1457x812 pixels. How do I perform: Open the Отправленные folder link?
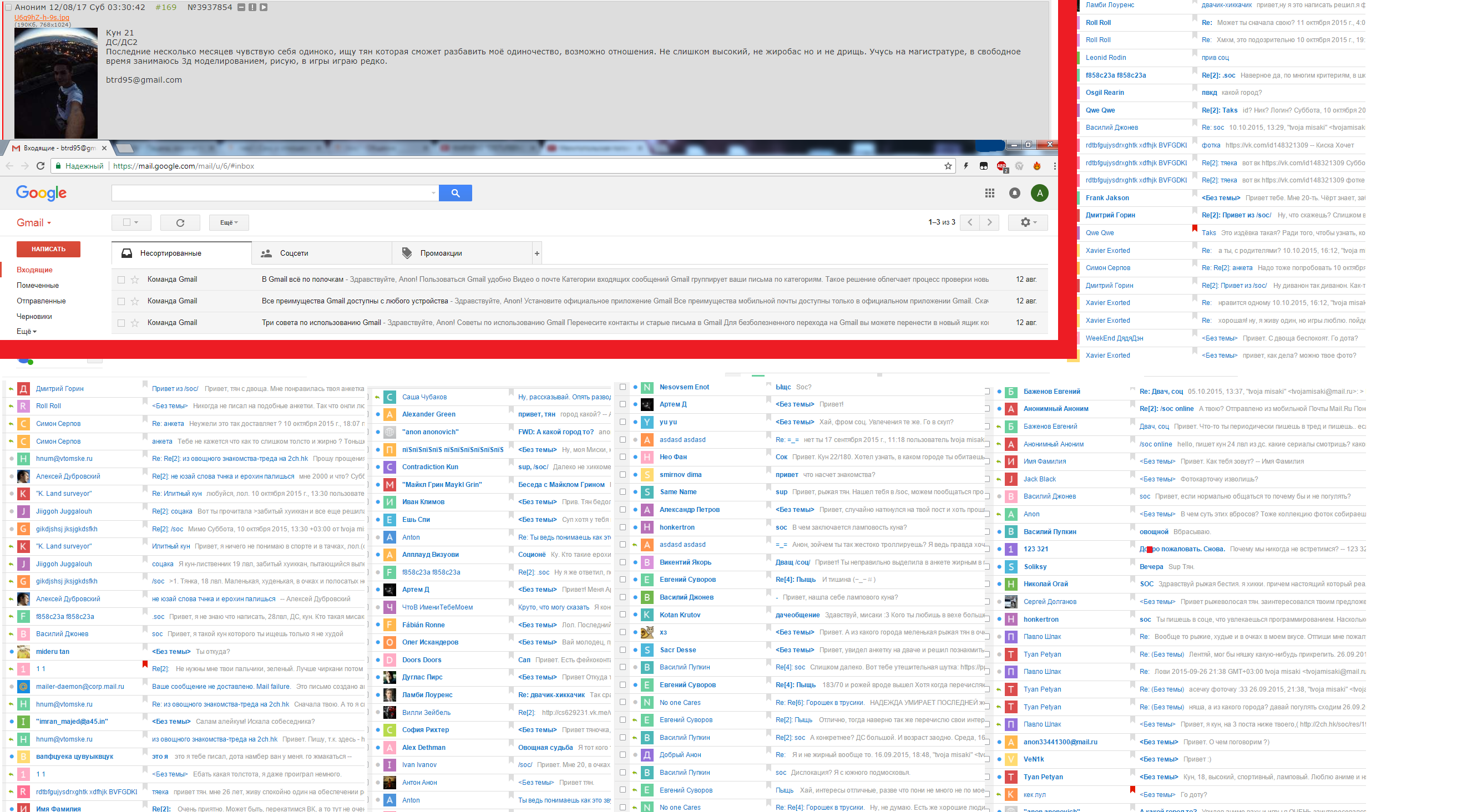[x=41, y=301]
